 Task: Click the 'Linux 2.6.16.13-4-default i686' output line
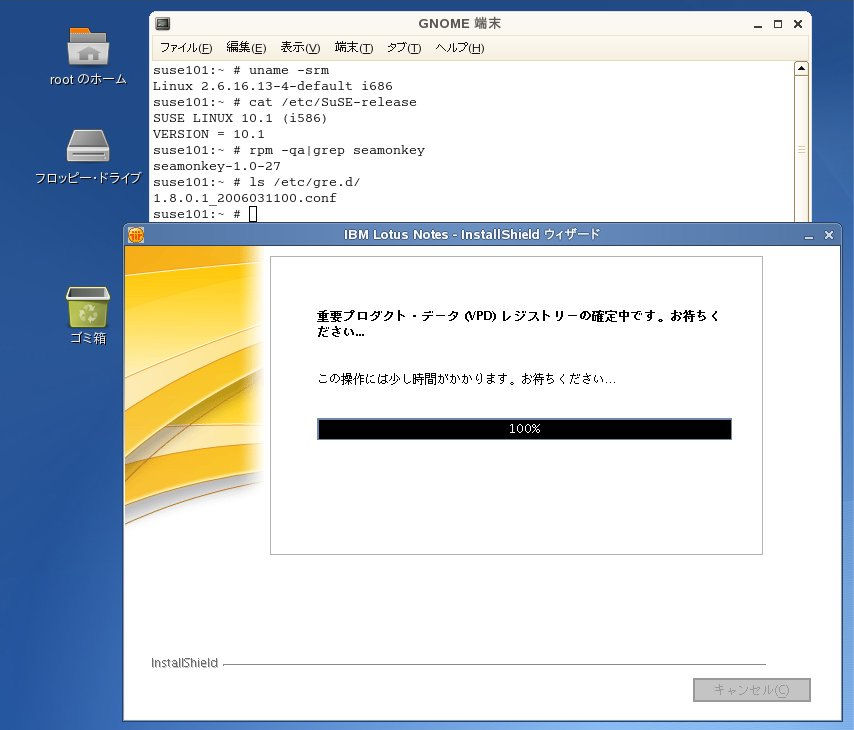[272, 86]
